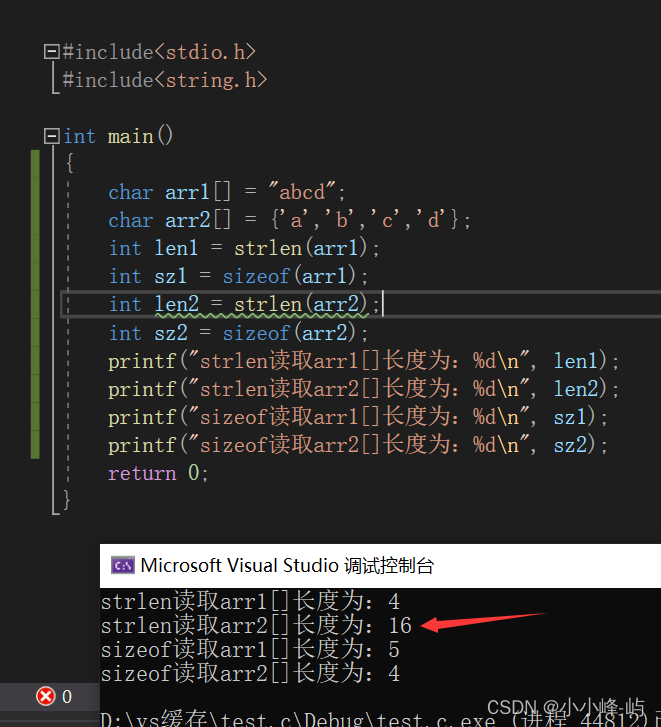Click the printf line printing len1

point(363,361)
